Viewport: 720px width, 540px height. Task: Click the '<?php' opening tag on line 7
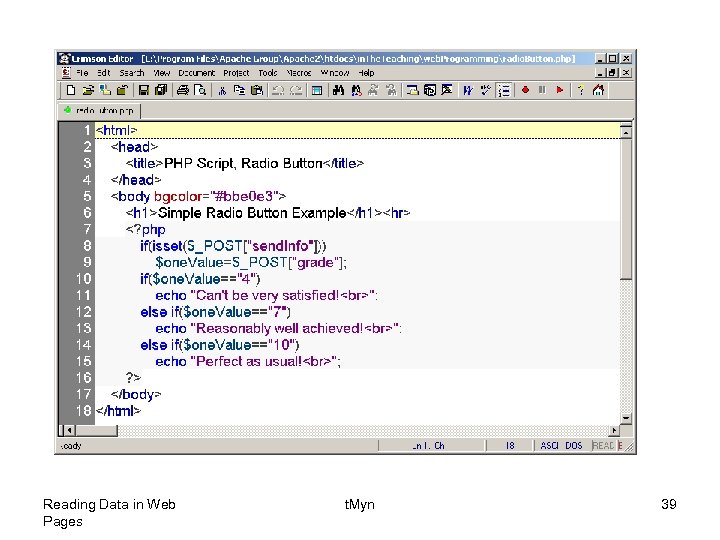click(x=146, y=230)
